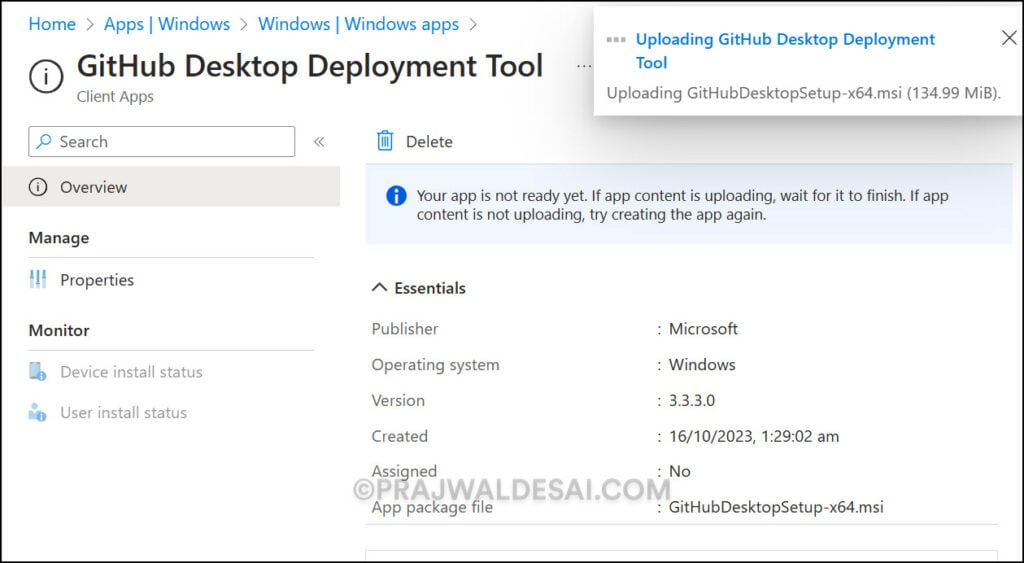This screenshot has height=563, width=1024.
Task: Click the Essentials chevron arrow
Action: [379, 287]
